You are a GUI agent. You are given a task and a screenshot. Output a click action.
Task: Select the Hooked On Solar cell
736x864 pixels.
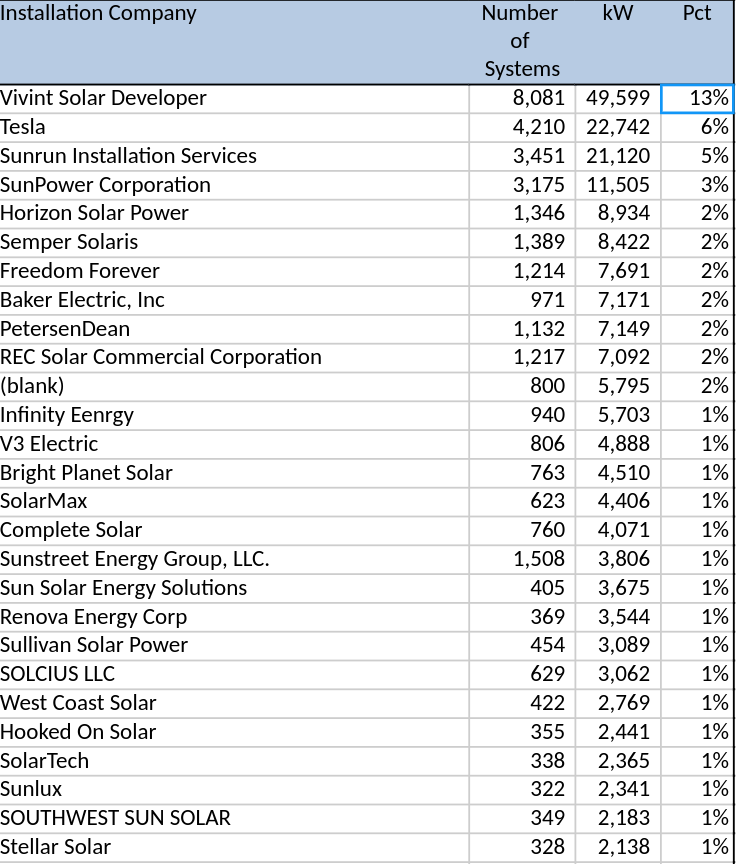click(x=234, y=732)
